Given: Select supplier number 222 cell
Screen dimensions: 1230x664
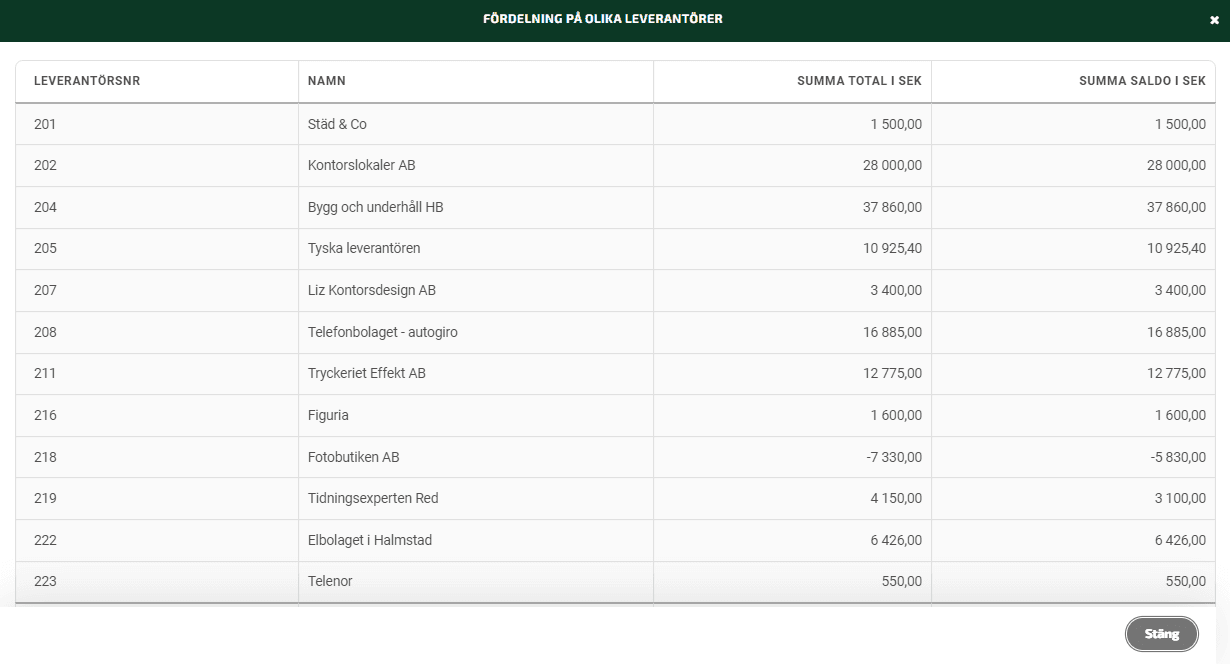Looking at the screenshot, I should (157, 540).
